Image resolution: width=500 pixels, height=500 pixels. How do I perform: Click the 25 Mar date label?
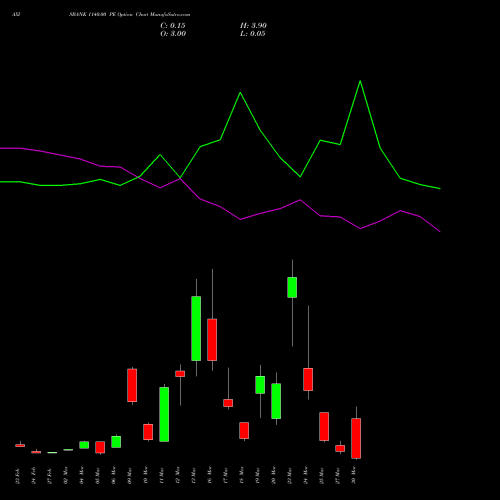[322, 476]
